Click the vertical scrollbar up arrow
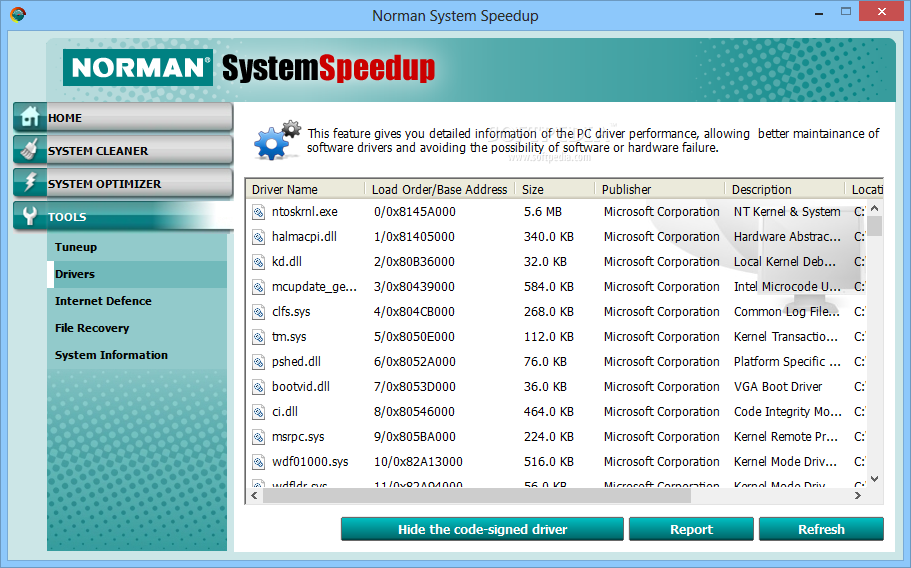The width and height of the screenshot is (911, 568). click(875, 208)
